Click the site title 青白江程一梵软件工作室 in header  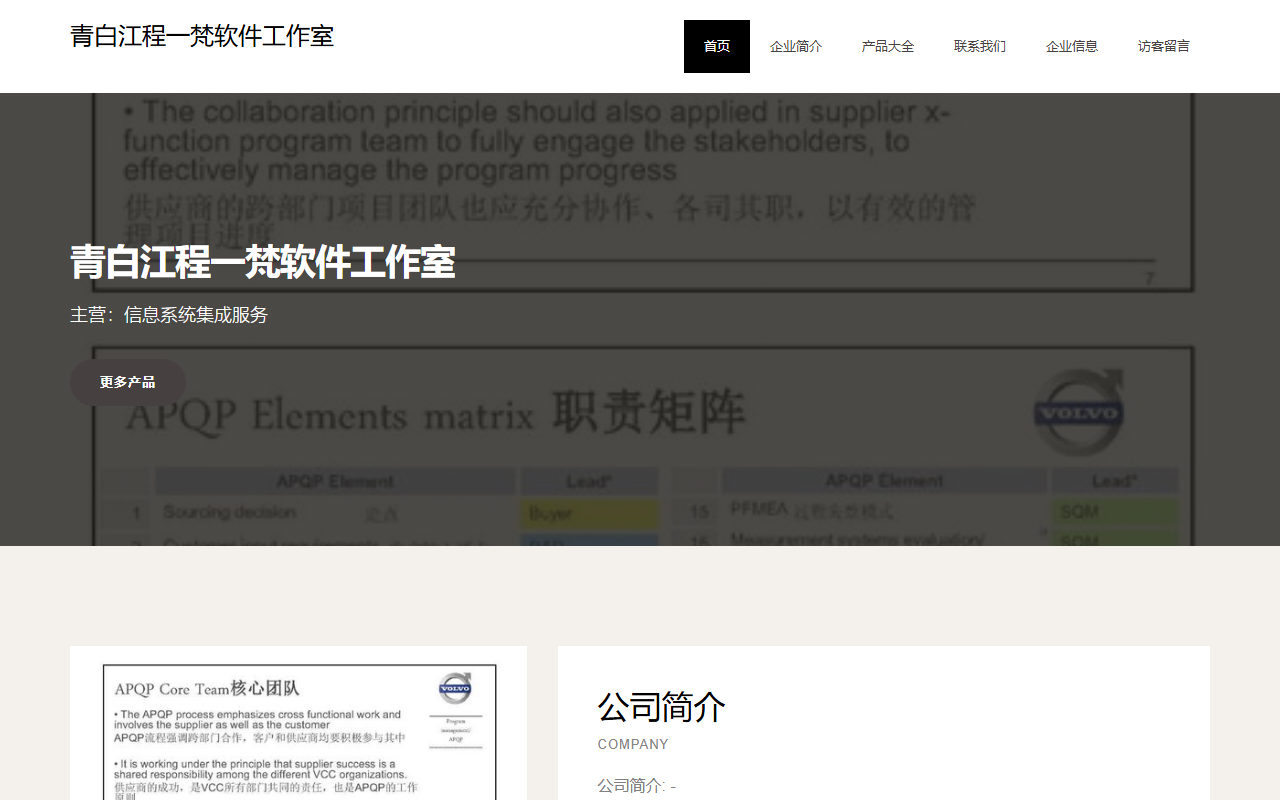[x=202, y=36]
